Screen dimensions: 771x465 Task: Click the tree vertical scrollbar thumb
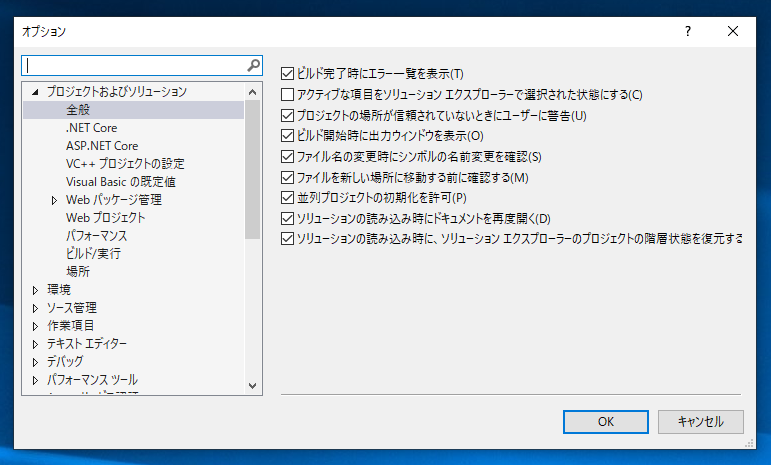pyautogui.click(x=253, y=170)
